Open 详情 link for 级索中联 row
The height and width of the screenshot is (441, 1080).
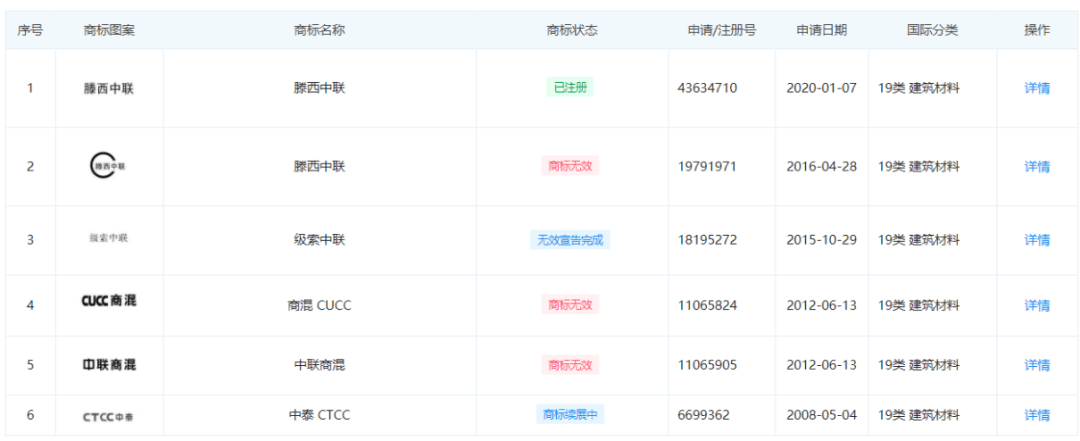tap(1037, 240)
